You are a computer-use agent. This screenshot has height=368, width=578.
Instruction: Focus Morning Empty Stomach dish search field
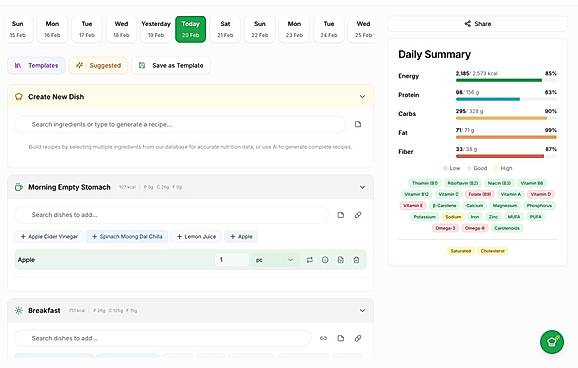[x=171, y=215]
